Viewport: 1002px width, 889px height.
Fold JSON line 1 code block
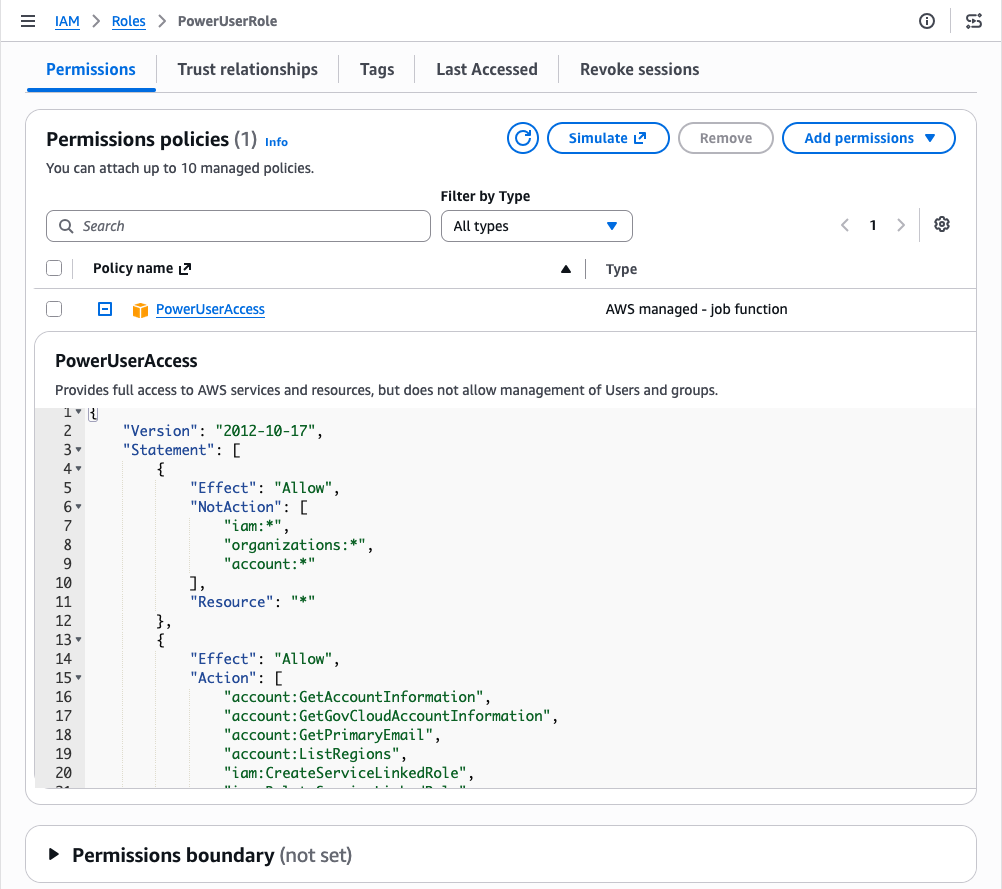(x=79, y=412)
